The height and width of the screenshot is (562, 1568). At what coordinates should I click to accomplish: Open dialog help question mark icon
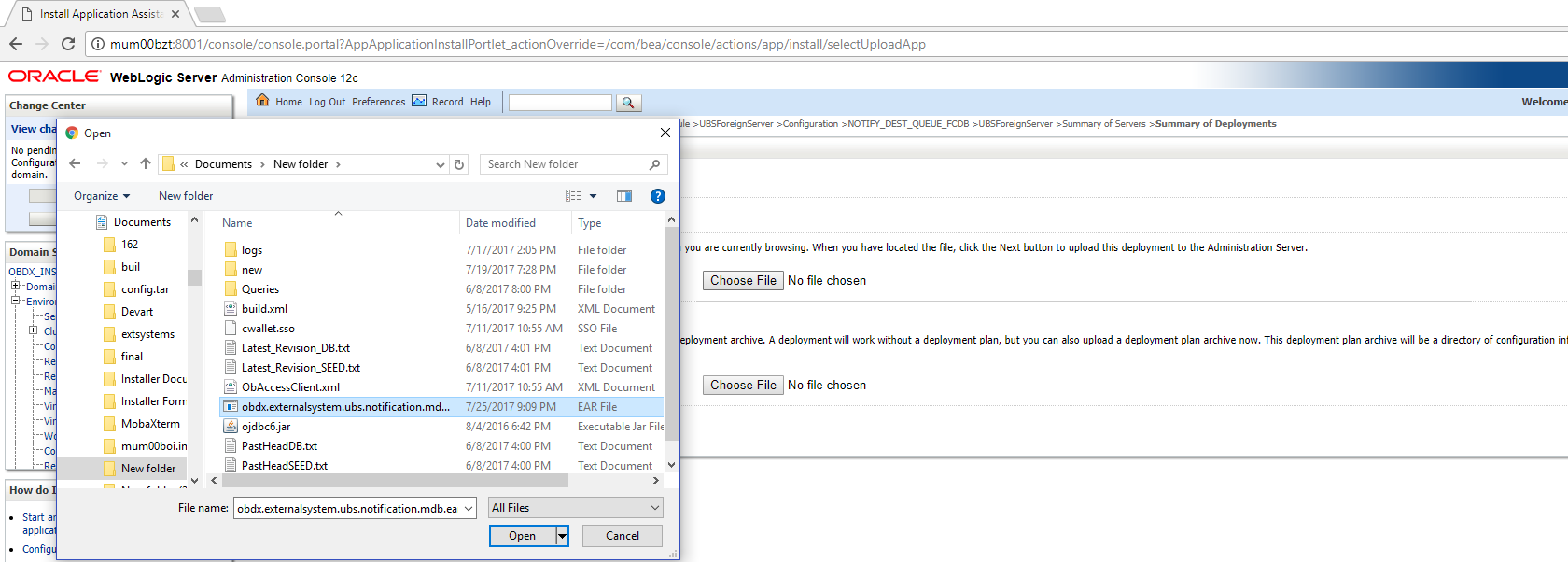click(x=658, y=196)
